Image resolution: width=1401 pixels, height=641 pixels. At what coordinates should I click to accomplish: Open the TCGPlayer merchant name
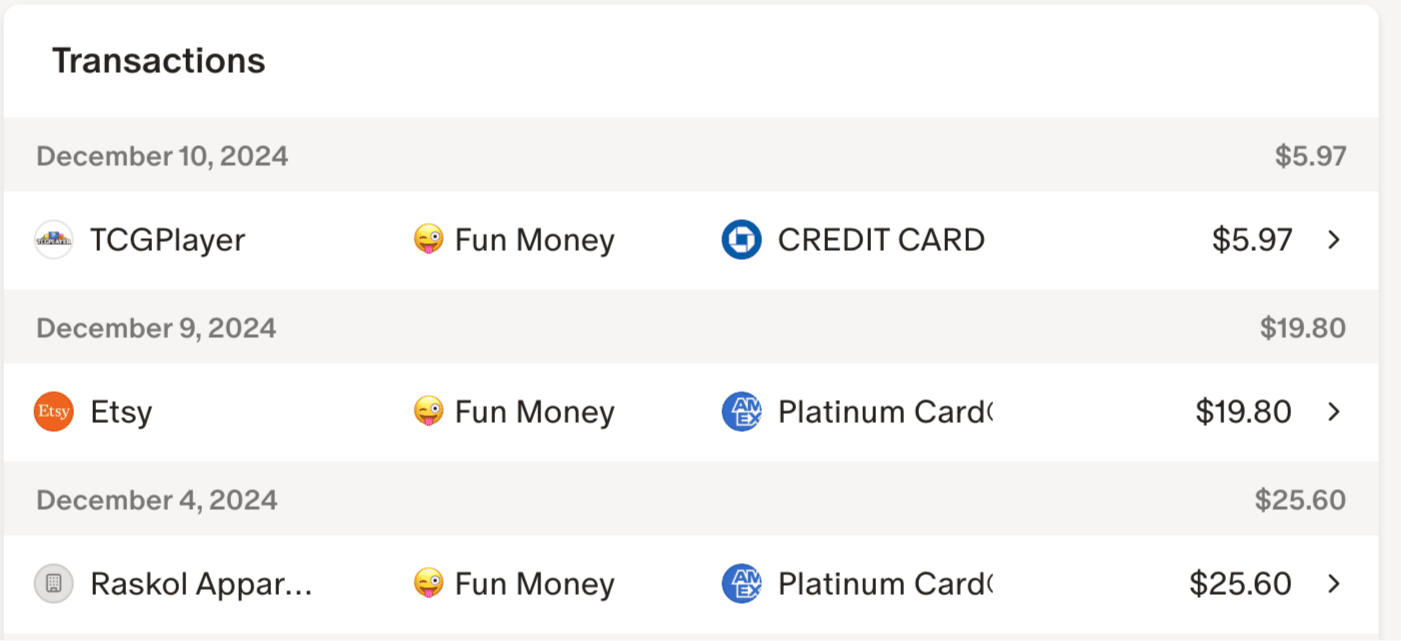[167, 240]
